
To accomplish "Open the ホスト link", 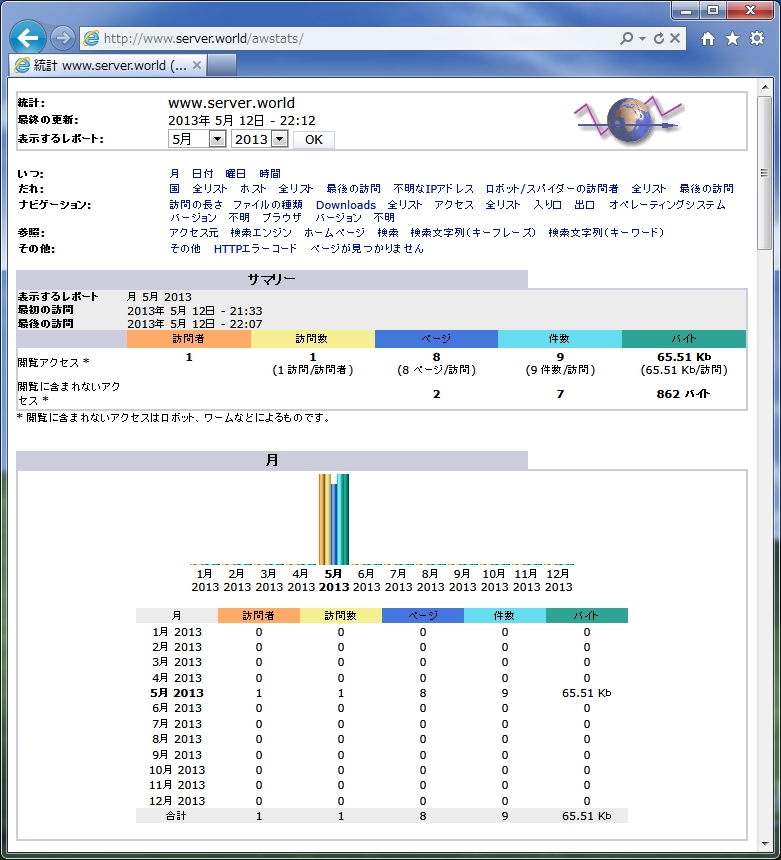I will coord(253,189).
